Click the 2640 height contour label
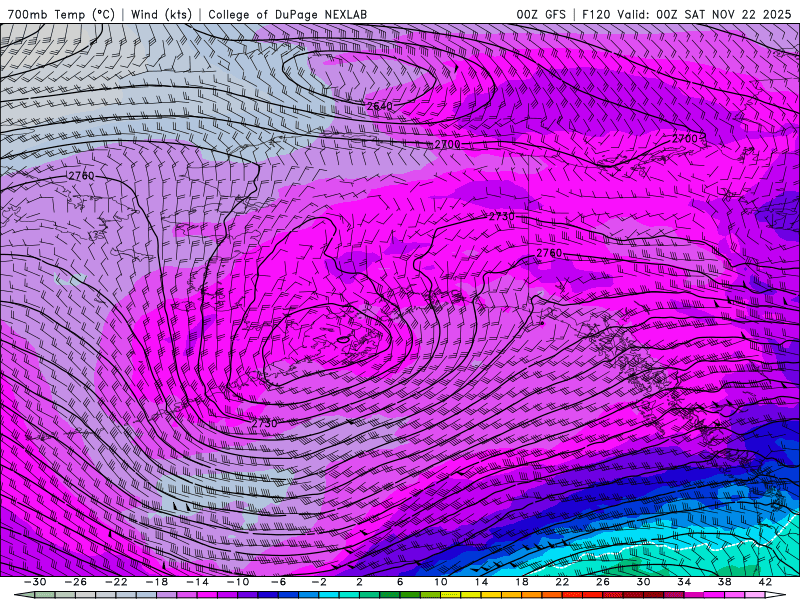800x600 pixels. (x=380, y=106)
